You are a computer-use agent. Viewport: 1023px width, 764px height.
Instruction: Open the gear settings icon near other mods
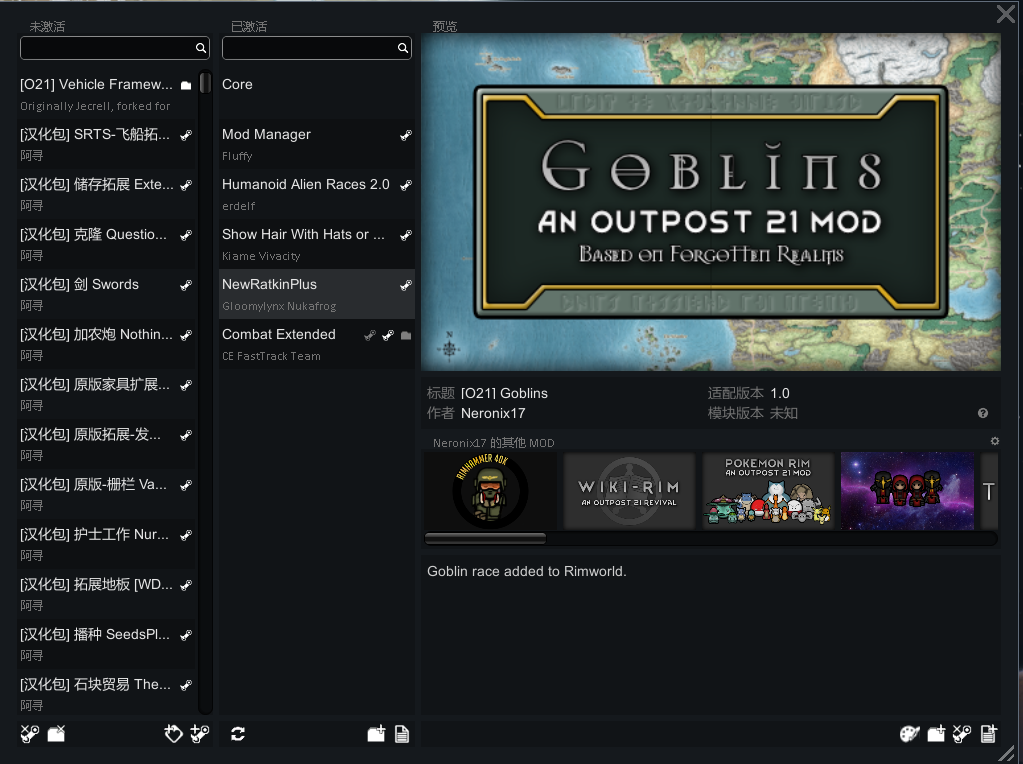coord(994,441)
